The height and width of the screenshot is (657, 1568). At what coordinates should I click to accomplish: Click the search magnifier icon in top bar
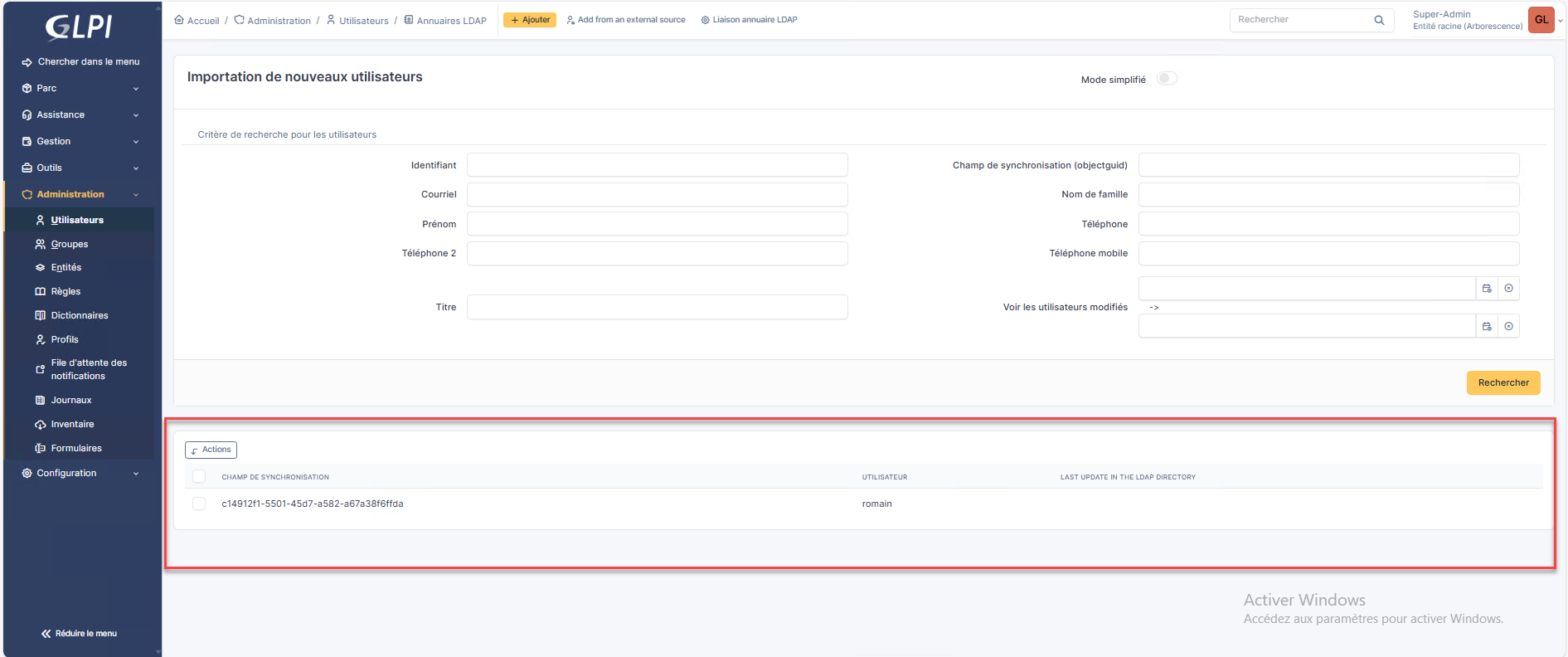1379,20
